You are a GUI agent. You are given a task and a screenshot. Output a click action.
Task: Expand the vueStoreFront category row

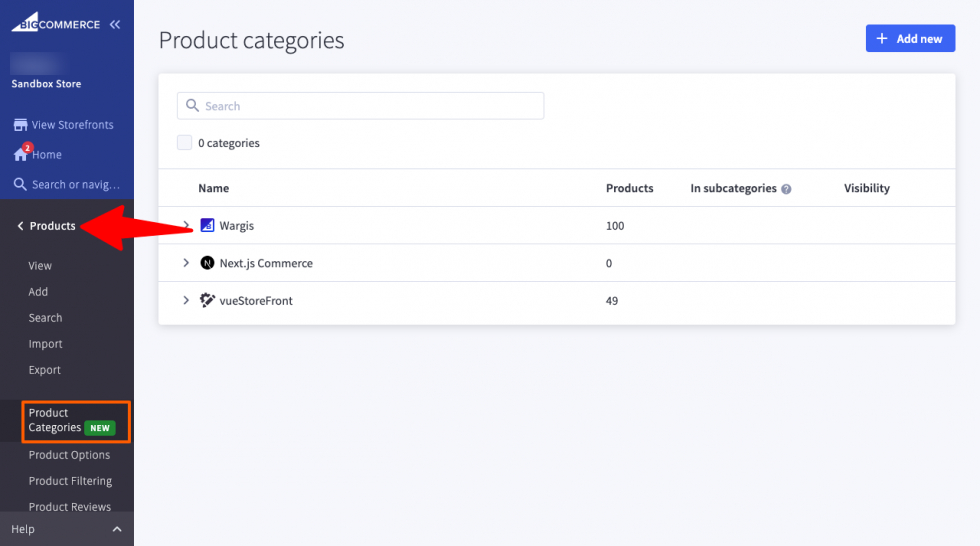tap(185, 300)
